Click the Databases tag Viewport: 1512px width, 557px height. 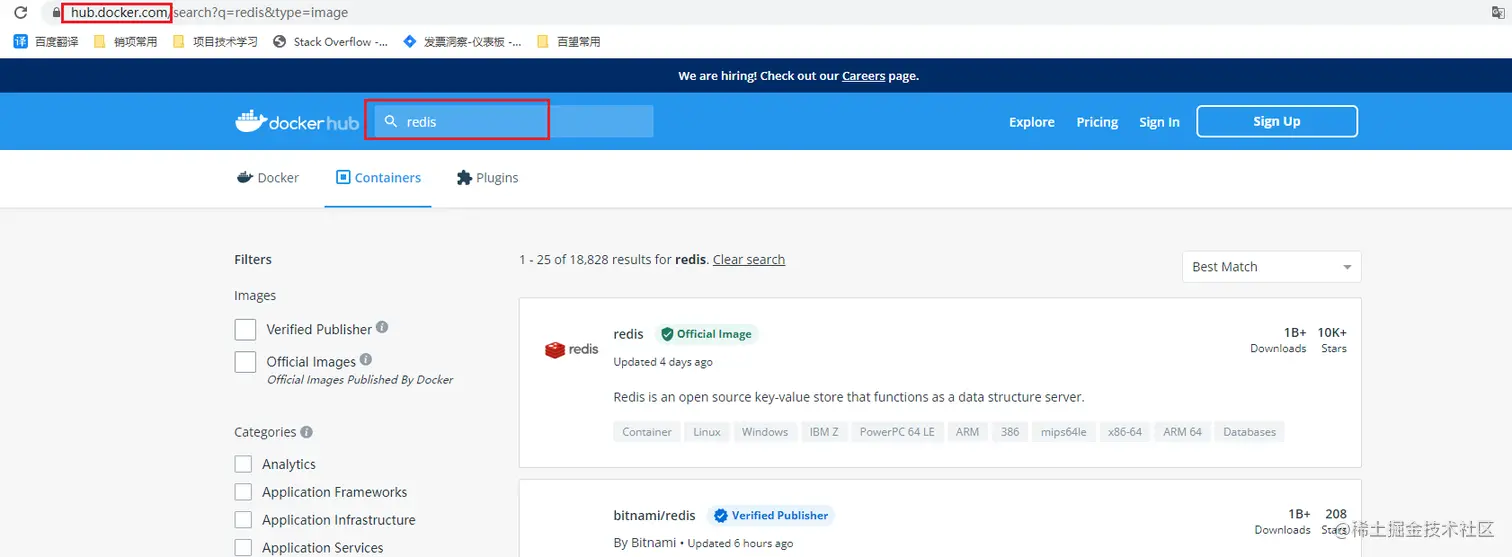(x=1250, y=432)
